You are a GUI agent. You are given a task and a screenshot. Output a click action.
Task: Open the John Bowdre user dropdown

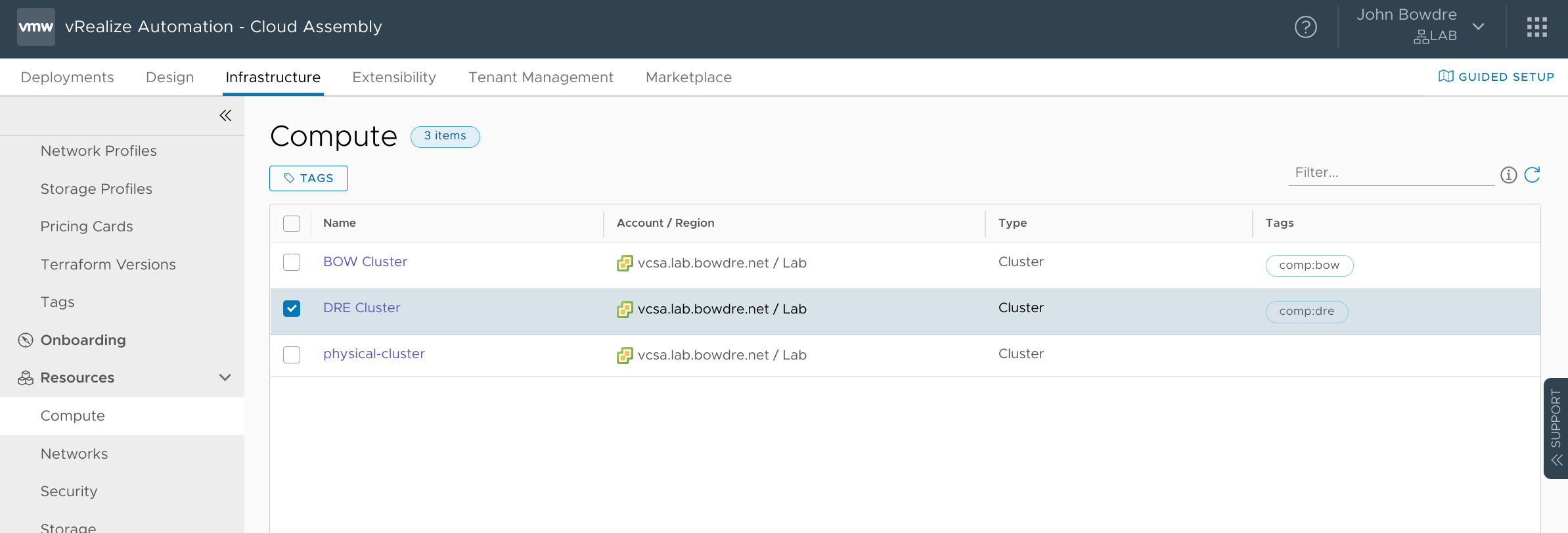[1420, 26]
